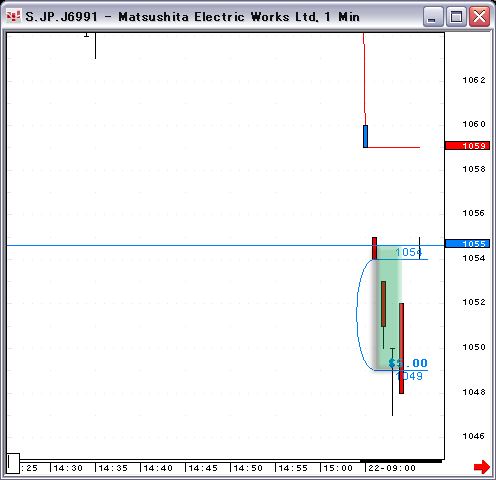This screenshot has width=496, height=480.
Task: Click the blue 1049 line label
Action: coord(409,376)
